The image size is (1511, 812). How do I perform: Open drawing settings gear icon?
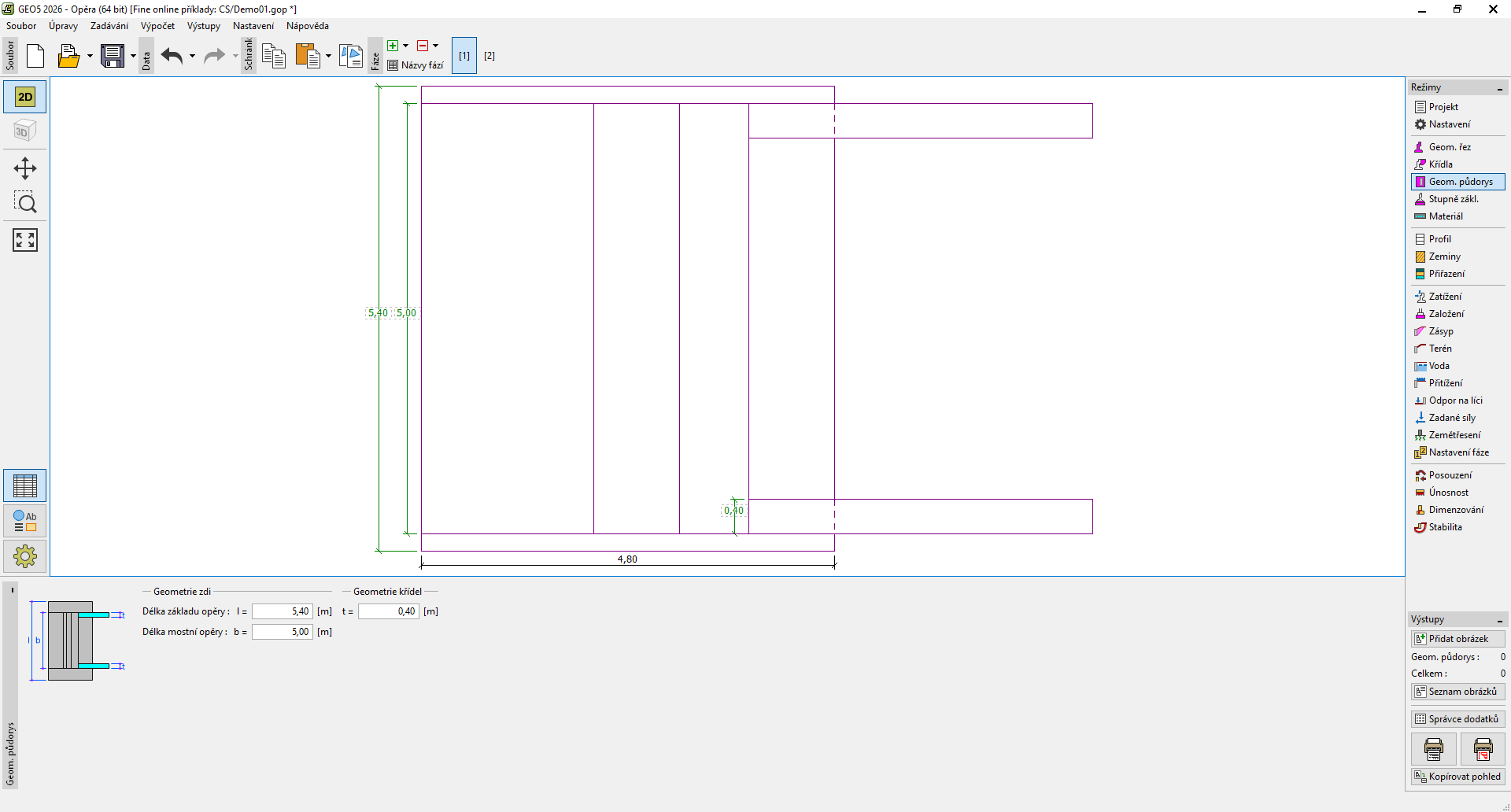pos(25,556)
